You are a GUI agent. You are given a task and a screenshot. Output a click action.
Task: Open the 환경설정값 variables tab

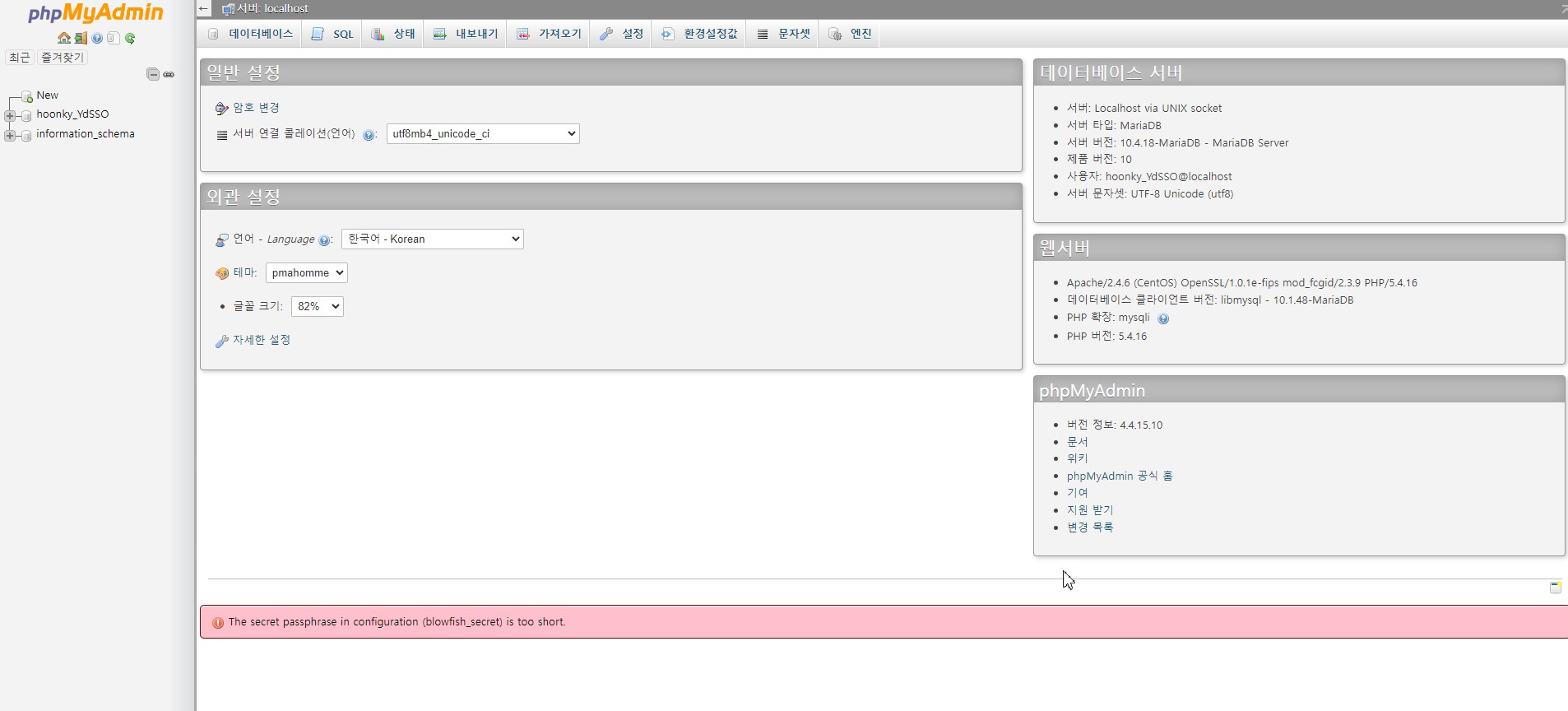click(699, 34)
